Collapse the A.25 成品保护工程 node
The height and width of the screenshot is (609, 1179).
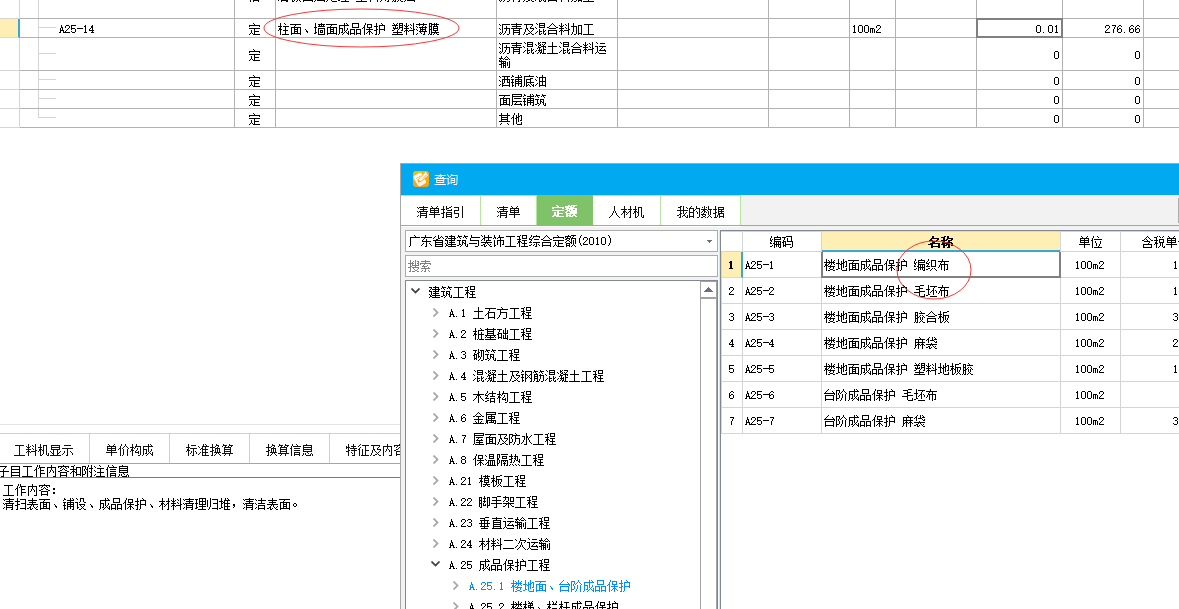(x=435, y=565)
